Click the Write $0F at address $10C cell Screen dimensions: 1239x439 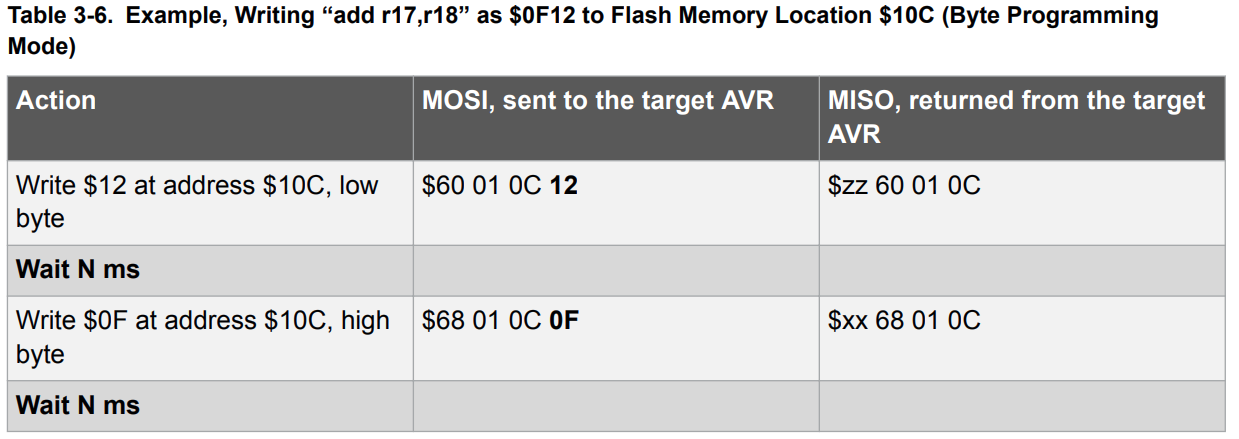tap(203, 337)
